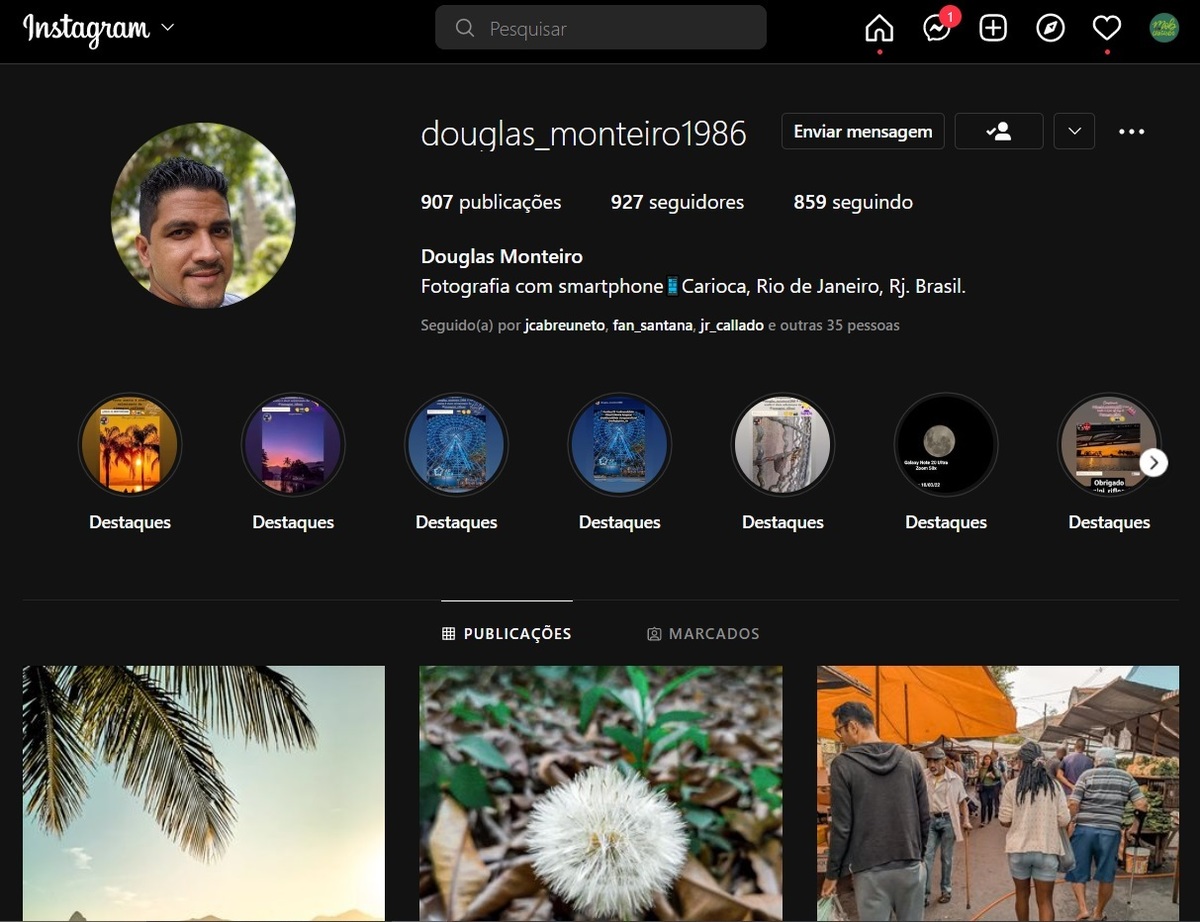Click the Enviar mensagem button
Image resolution: width=1200 pixels, height=922 pixels.
[862, 131]
